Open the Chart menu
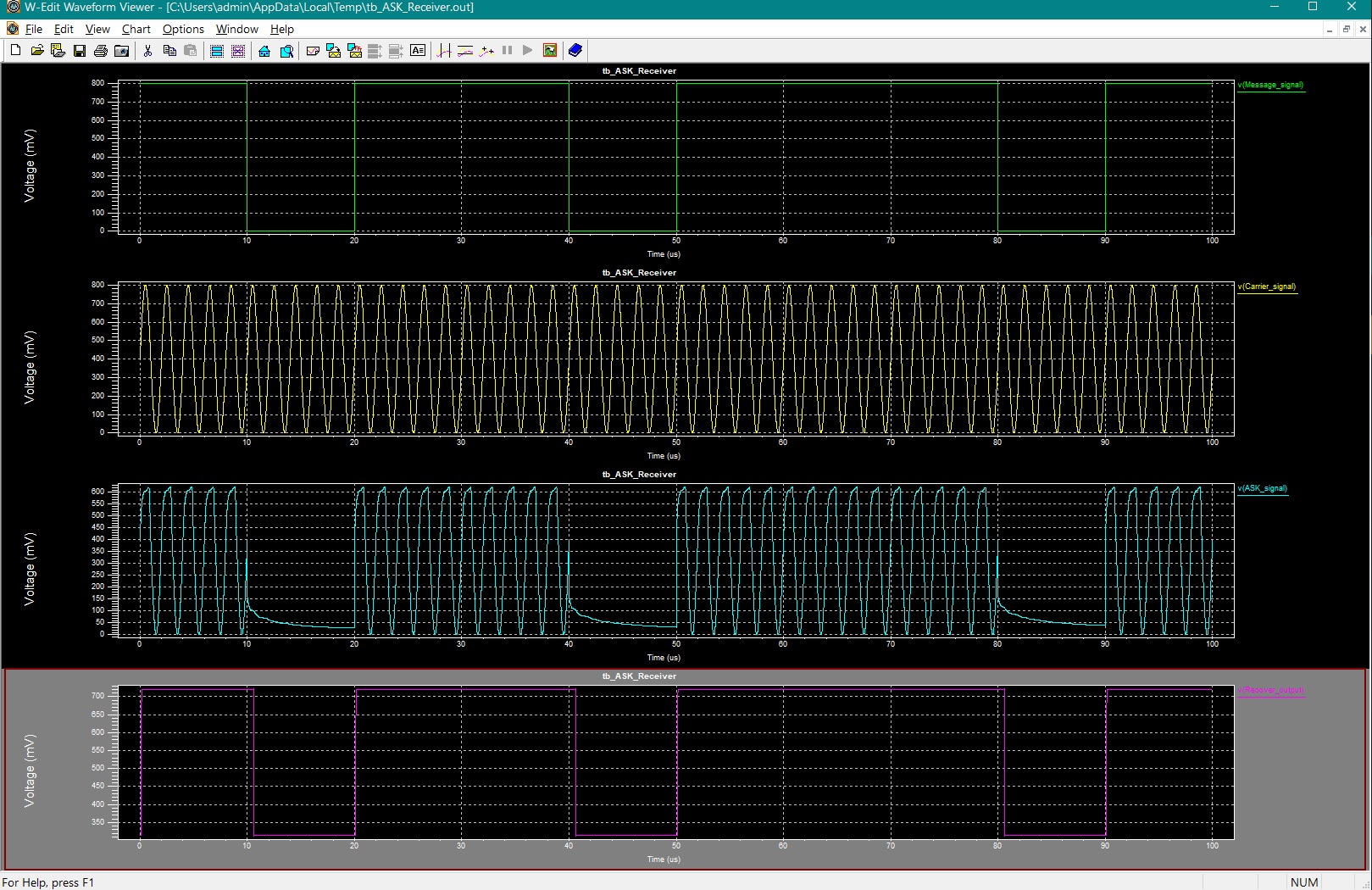This screenshot has width=1372, height=890. point(136,29)
